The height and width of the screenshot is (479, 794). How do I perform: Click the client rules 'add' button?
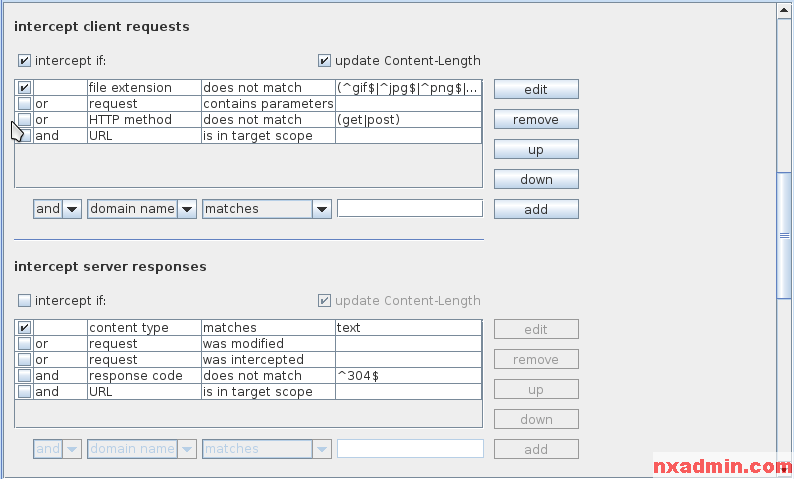[536, 210]
